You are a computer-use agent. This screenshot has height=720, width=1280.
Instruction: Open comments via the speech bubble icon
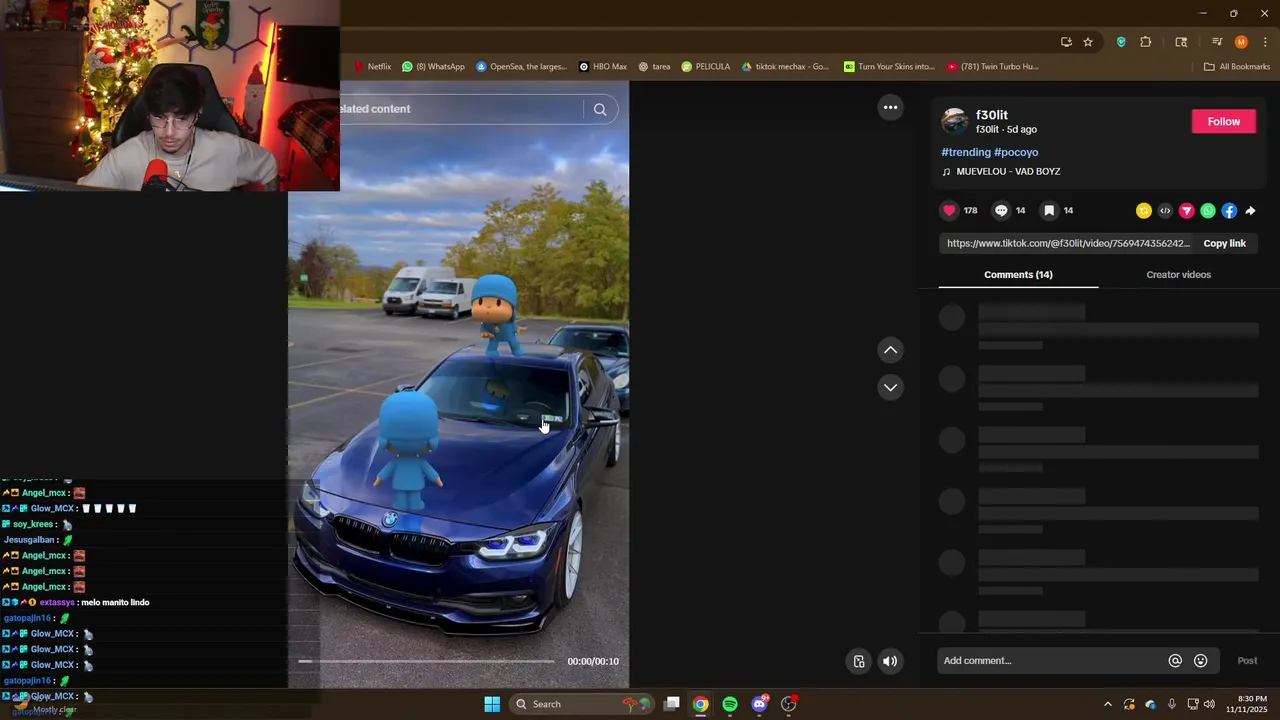click(1001, 210)
